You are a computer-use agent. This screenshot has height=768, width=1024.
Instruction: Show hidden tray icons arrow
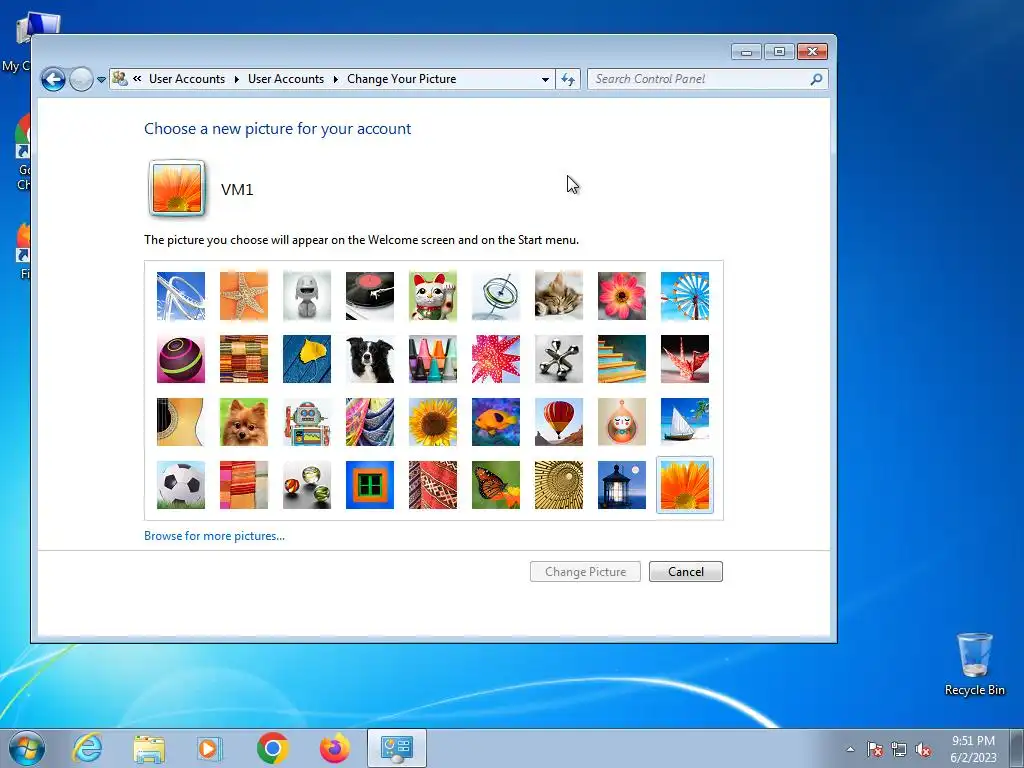pyautogui.click(x=850, y=749)
